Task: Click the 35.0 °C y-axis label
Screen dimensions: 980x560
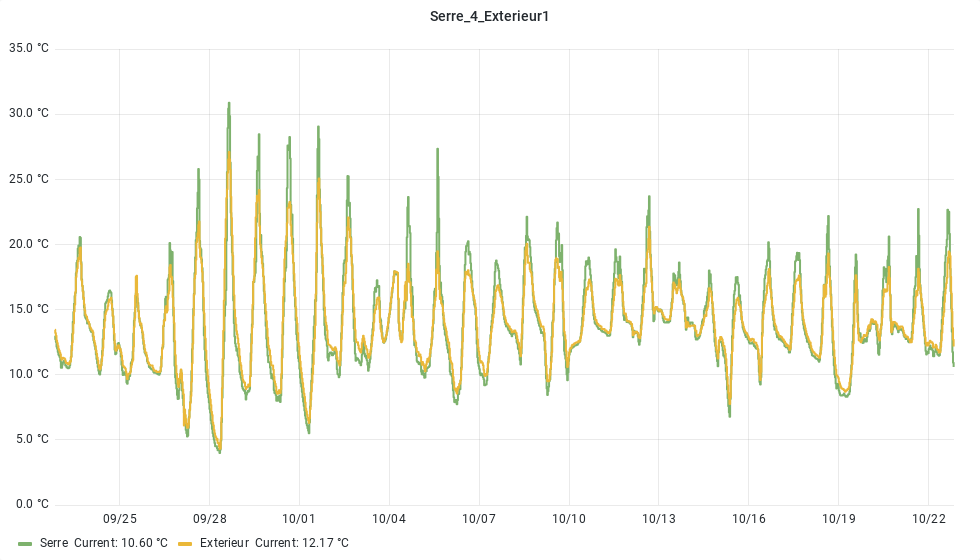Action: [29, 48]
